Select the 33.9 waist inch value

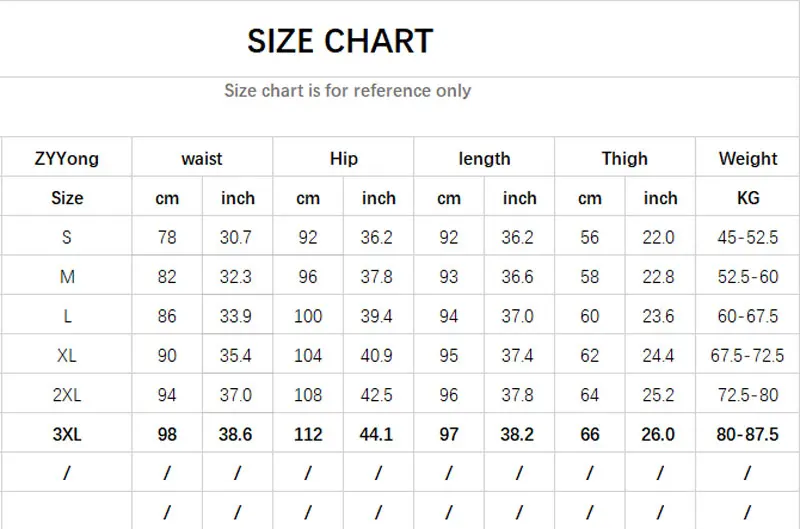coord(237,316)
